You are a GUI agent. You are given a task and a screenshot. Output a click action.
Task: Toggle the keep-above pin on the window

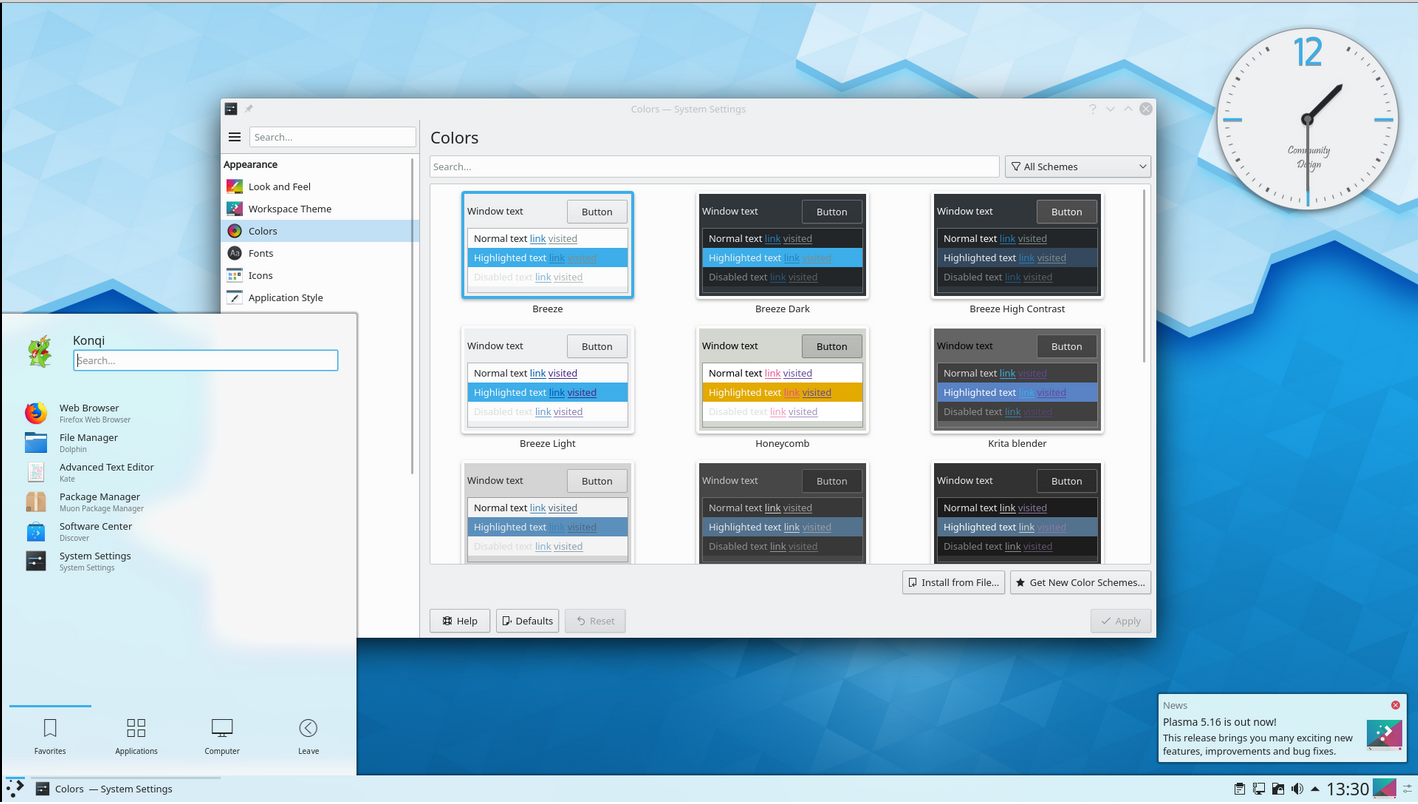[248, 108]
